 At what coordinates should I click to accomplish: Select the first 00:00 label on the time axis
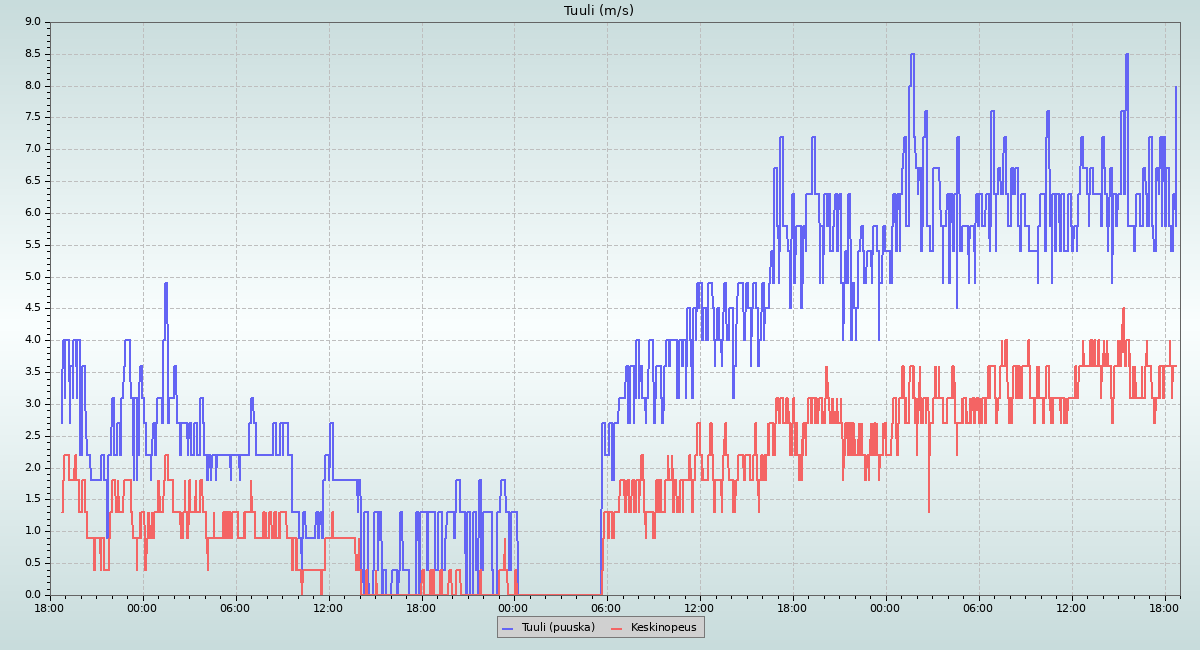click(142, 607)
